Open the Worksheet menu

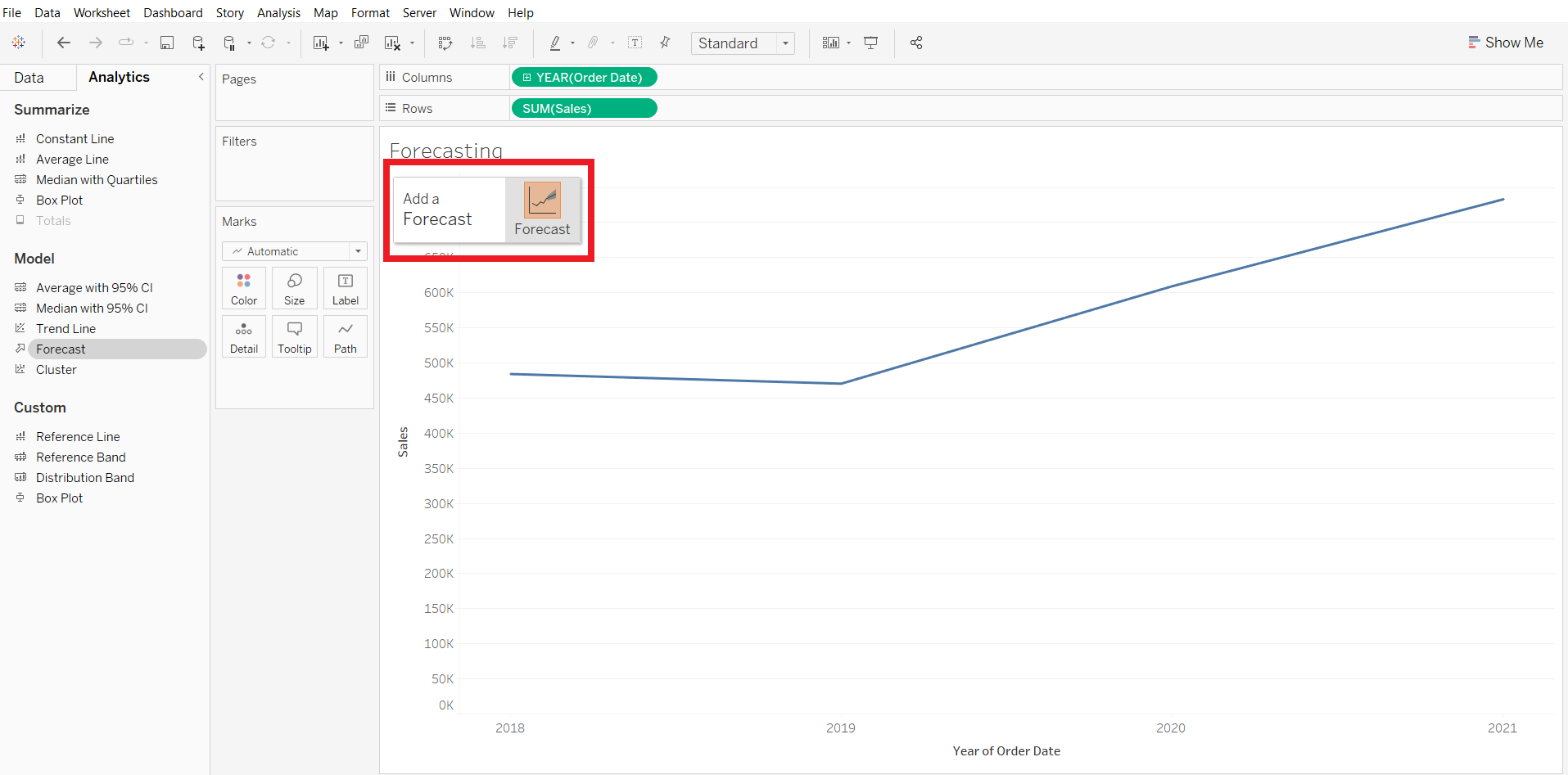[x=102, y=13]
